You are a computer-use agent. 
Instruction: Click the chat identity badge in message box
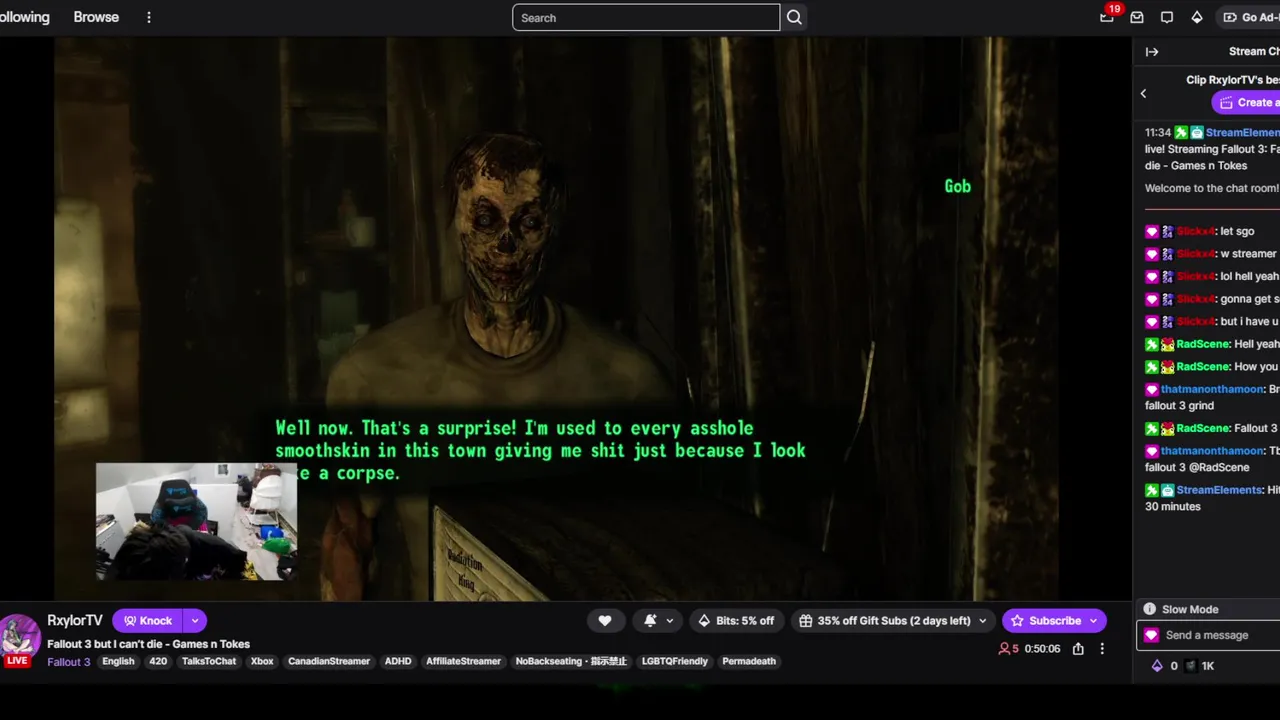1151,635
